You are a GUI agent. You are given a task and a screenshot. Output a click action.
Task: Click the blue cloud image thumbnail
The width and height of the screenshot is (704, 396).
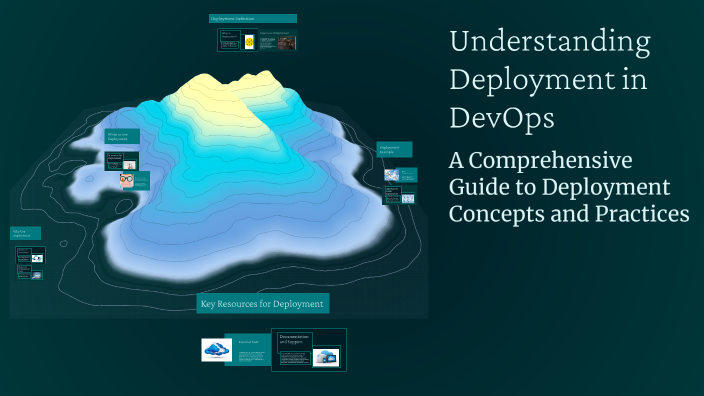point(217,350)
